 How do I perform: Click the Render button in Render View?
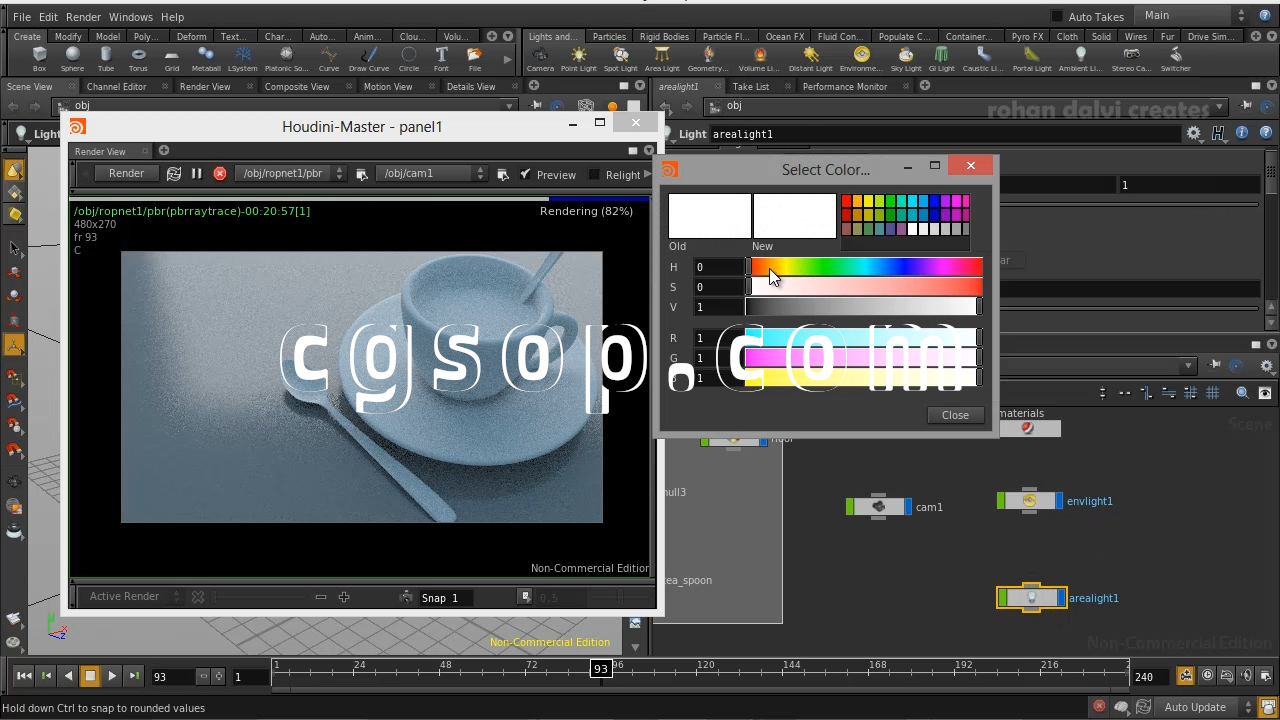pyautogui.click(x=126, y=174)
